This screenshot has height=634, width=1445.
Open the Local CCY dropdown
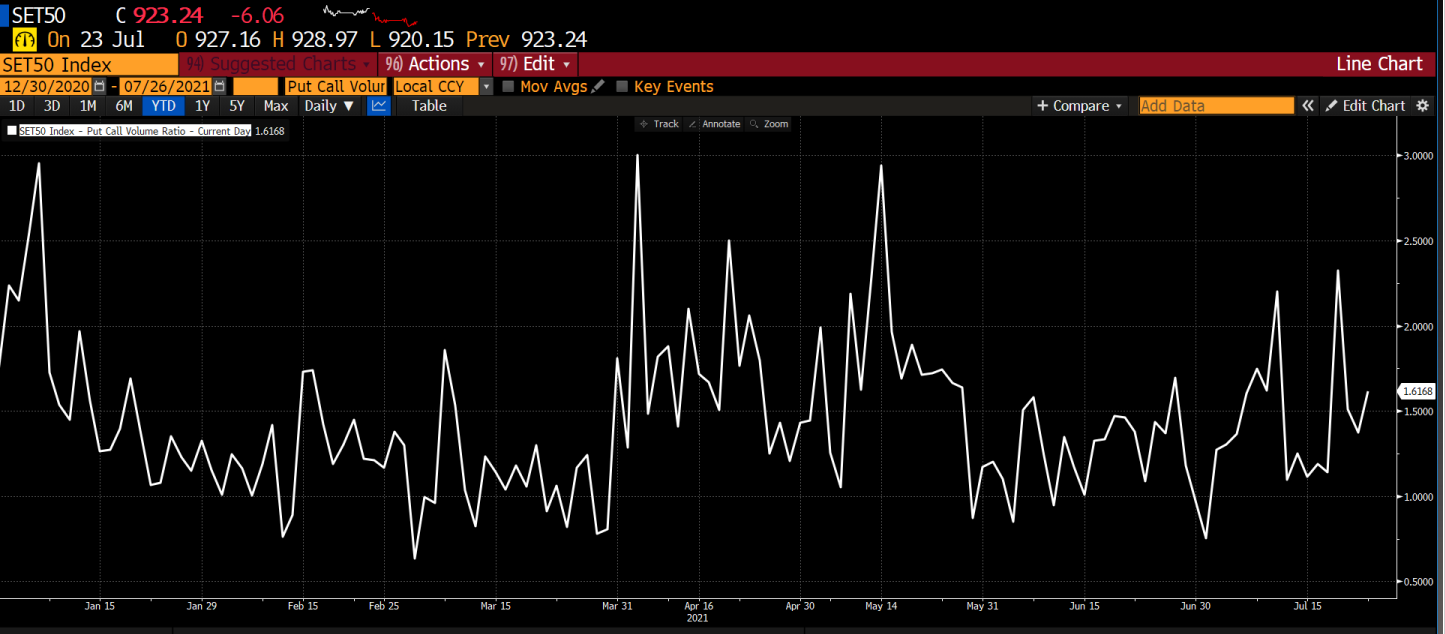[485, 86]
